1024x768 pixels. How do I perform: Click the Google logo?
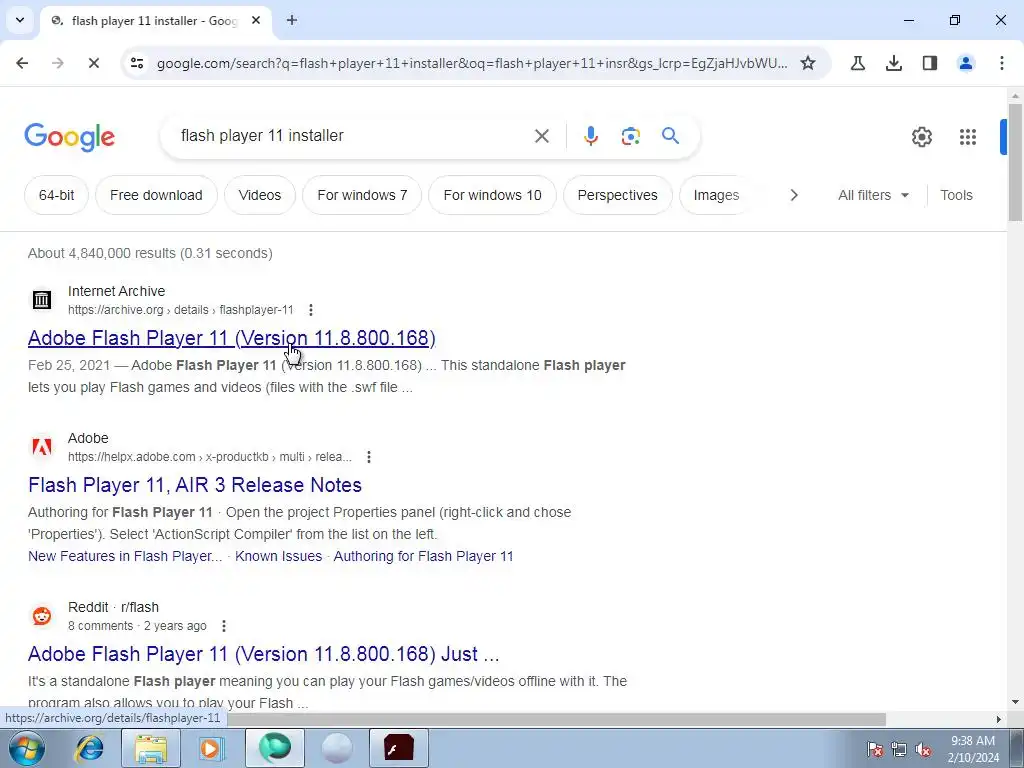point(69,136)
